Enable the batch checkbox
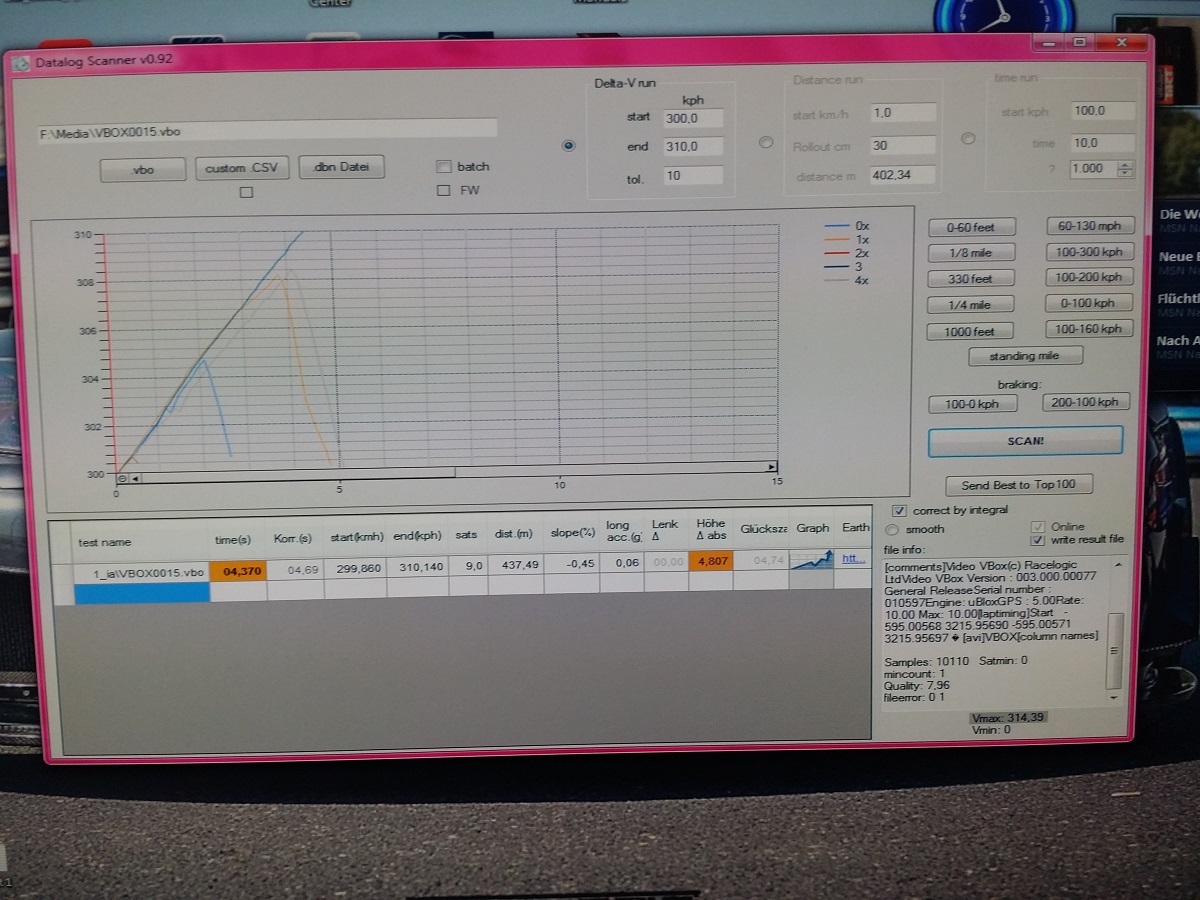This screenshot has width=1200, height=900. coord(444,167)
